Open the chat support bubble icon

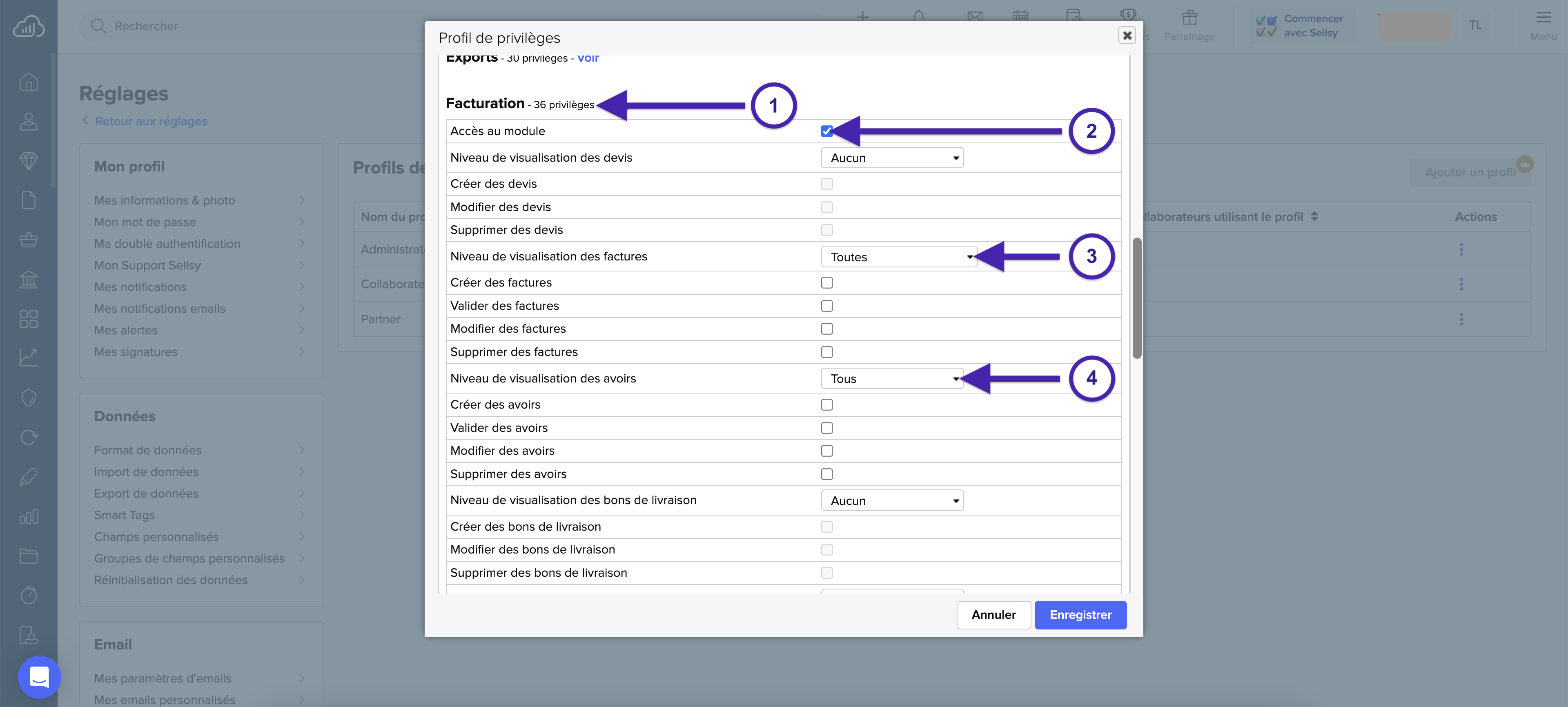(x=40, y=676)
